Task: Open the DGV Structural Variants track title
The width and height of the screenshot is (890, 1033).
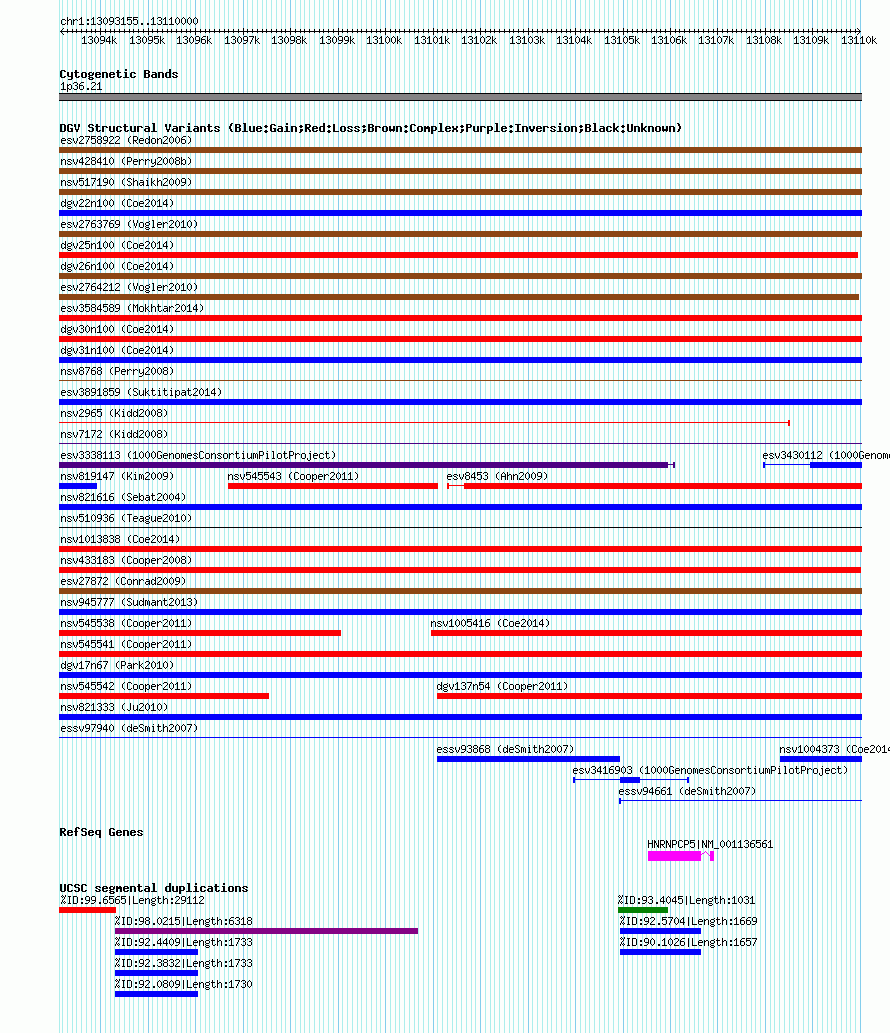Action: 370,128
